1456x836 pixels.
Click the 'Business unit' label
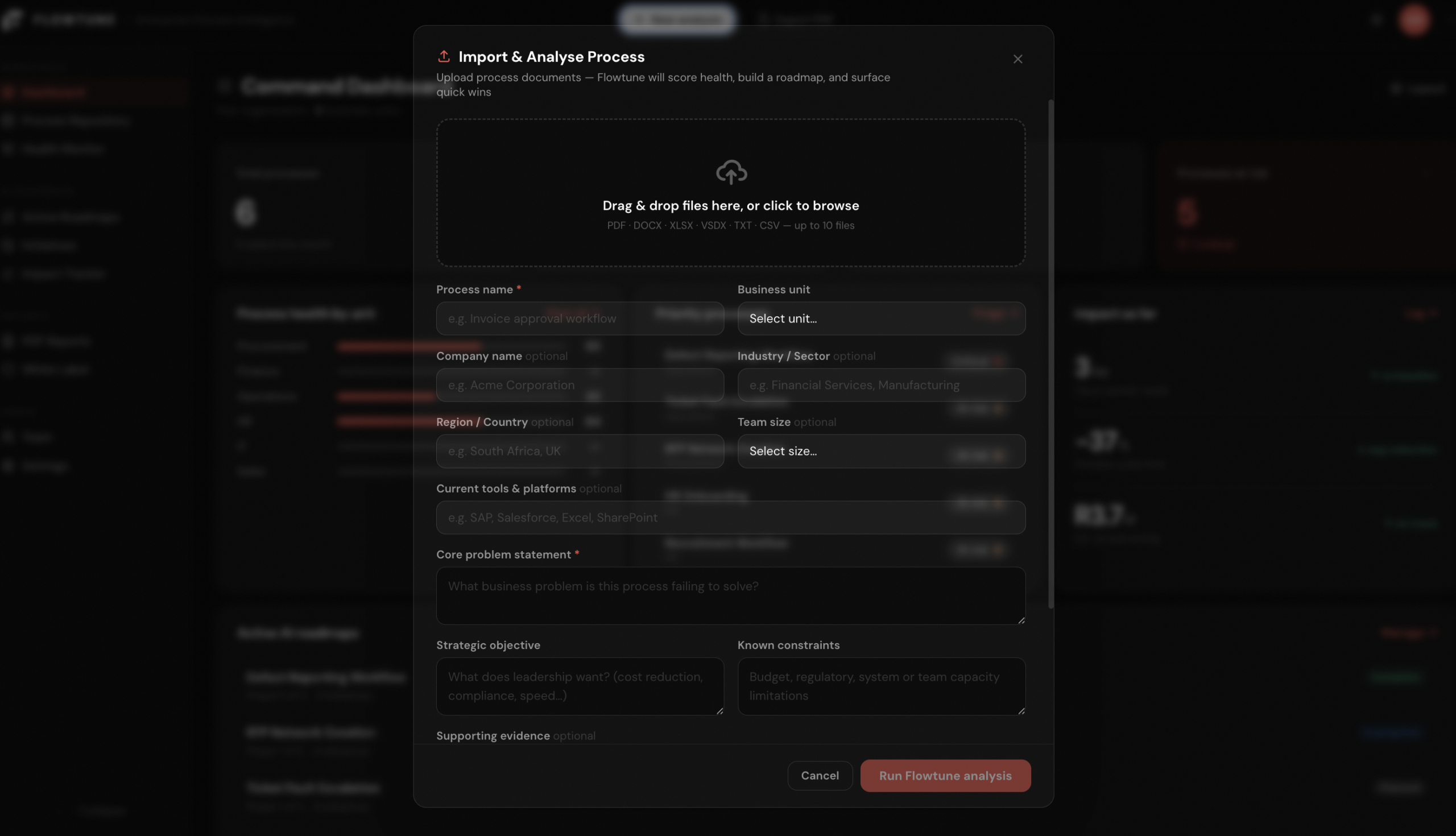coord(773,289)
